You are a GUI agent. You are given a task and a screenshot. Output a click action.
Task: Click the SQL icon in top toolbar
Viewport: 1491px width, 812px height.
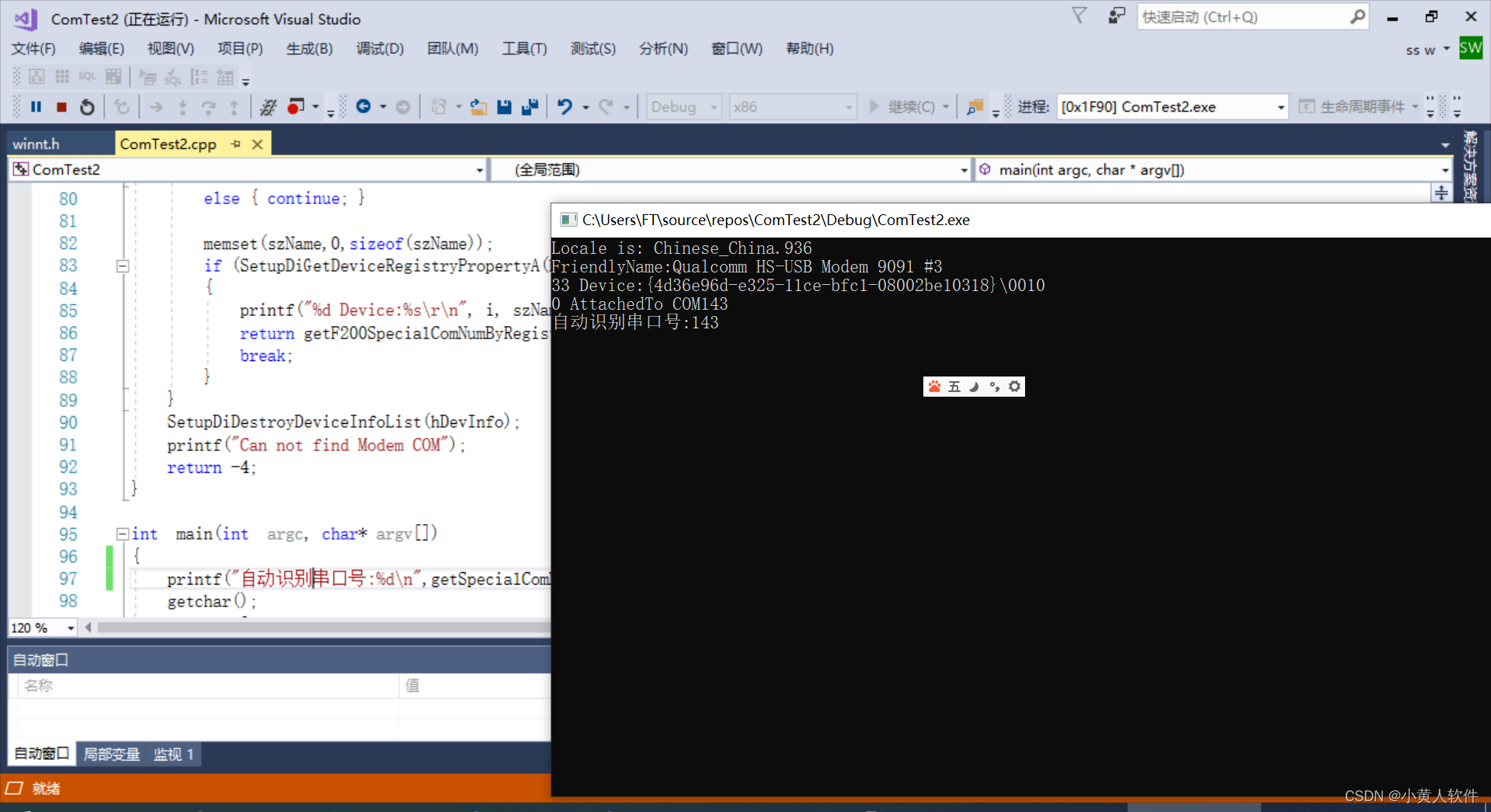coord(87,76)
